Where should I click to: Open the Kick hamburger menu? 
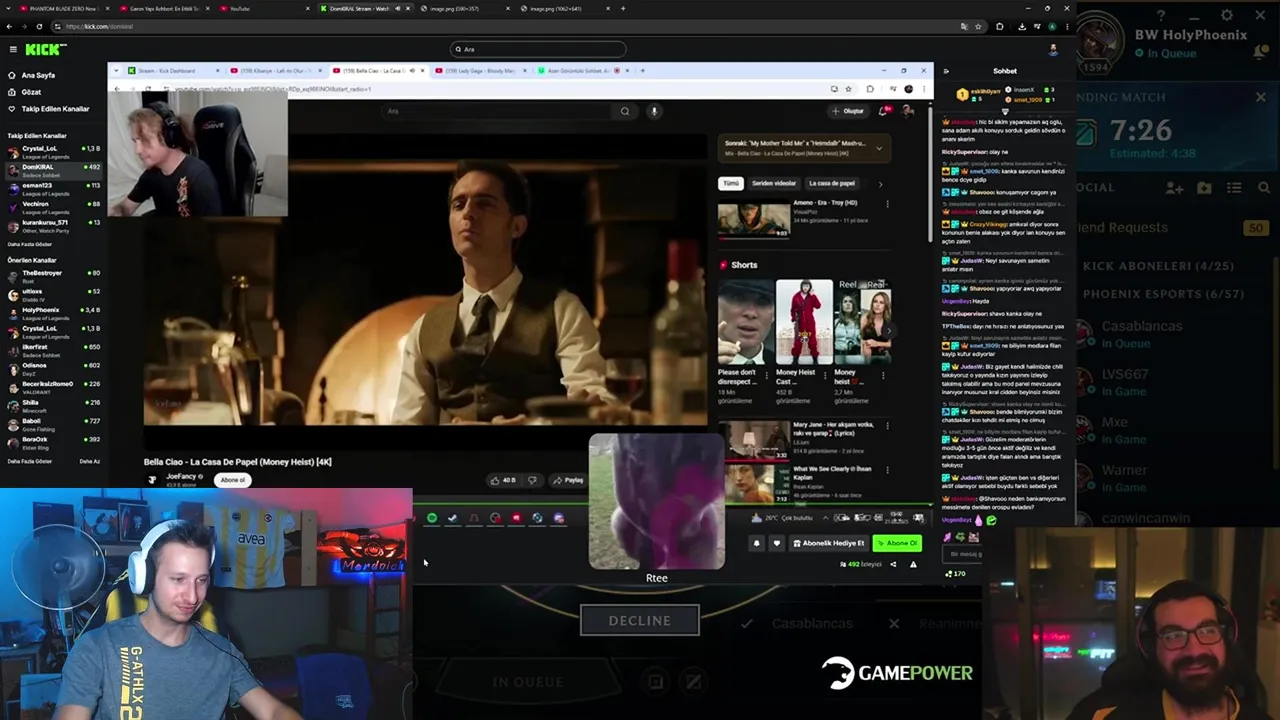pos(13,49)
